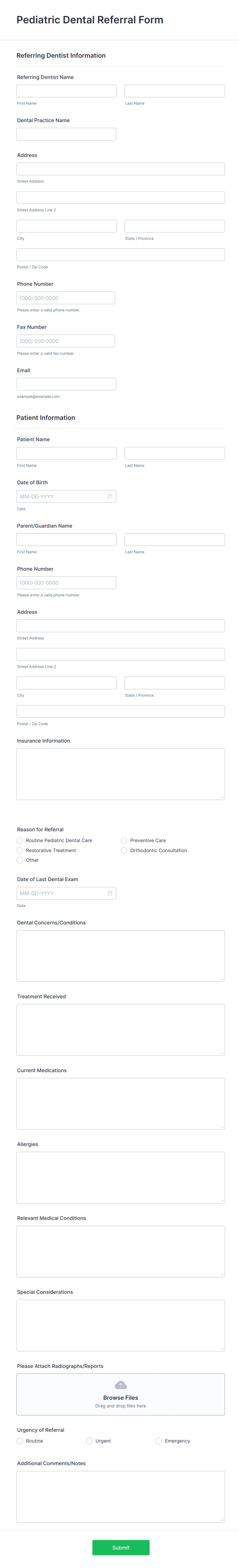Select "Restorative Treatment" option

pos(20,850)
